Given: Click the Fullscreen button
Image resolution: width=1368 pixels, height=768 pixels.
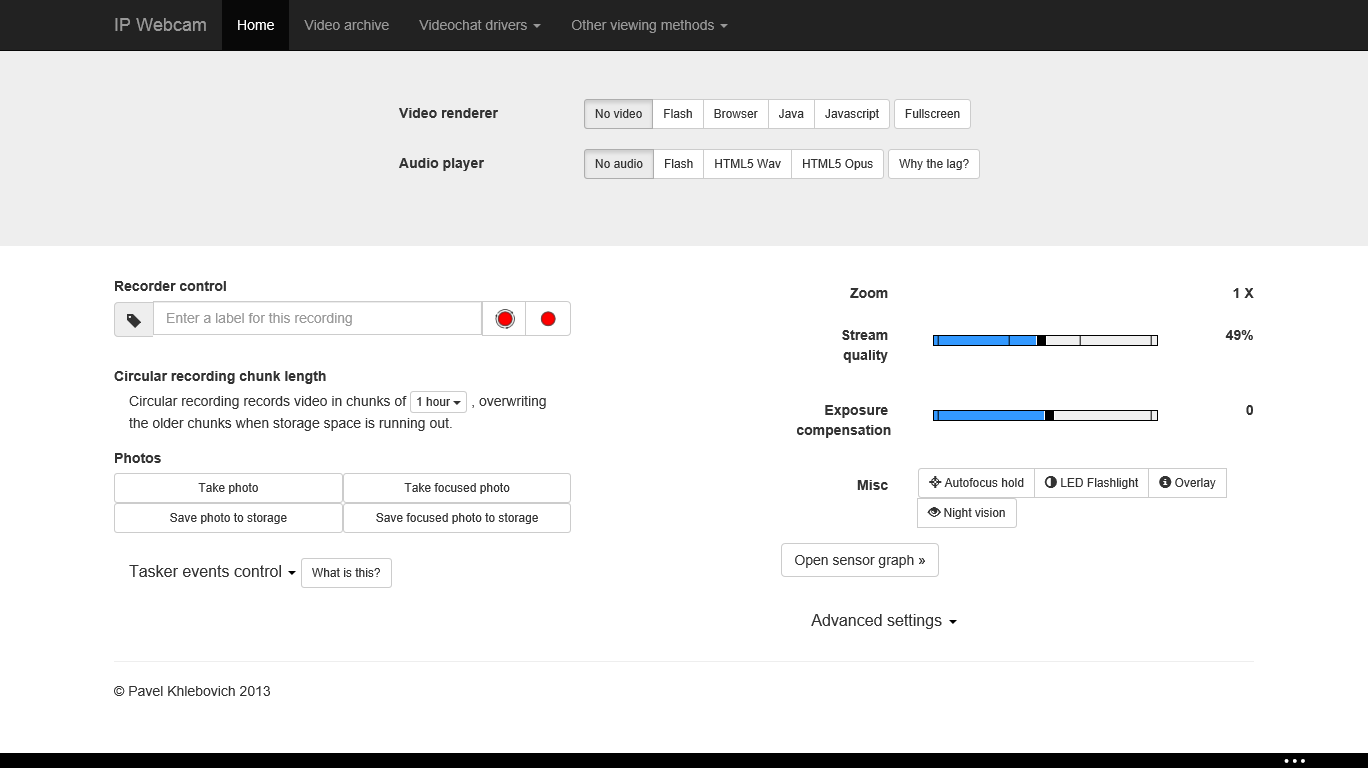Looking at the screenshot, I should (x=932, y=114).
